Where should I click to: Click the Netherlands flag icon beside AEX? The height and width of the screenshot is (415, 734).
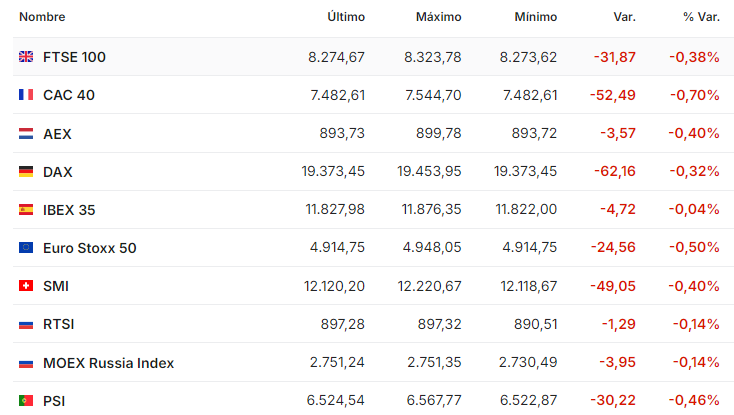point(26,134)
